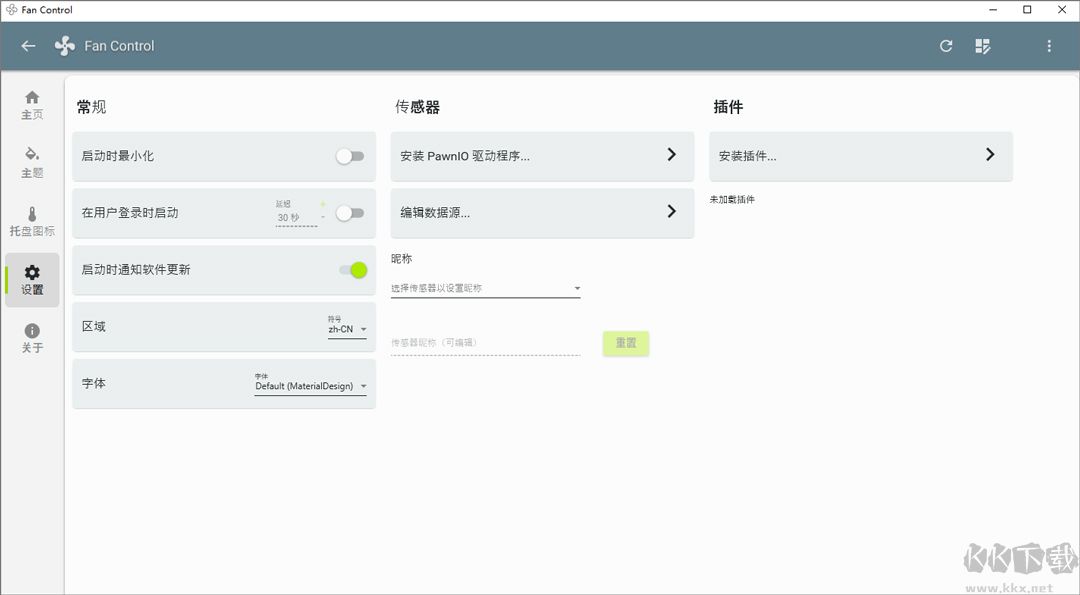This screenshot has height=595, width=1080.
Task: Go back using the header arrow
Action: point(28,46)
